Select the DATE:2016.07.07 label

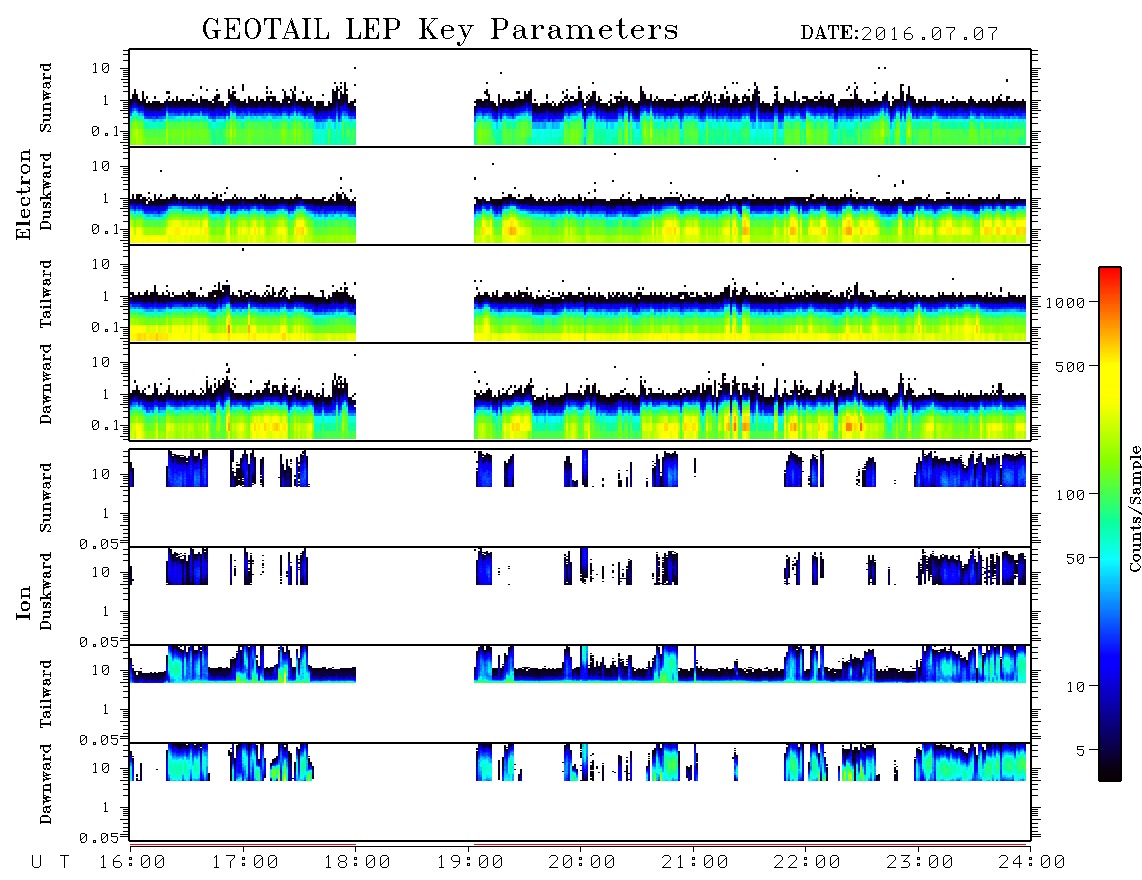(899, 33)
